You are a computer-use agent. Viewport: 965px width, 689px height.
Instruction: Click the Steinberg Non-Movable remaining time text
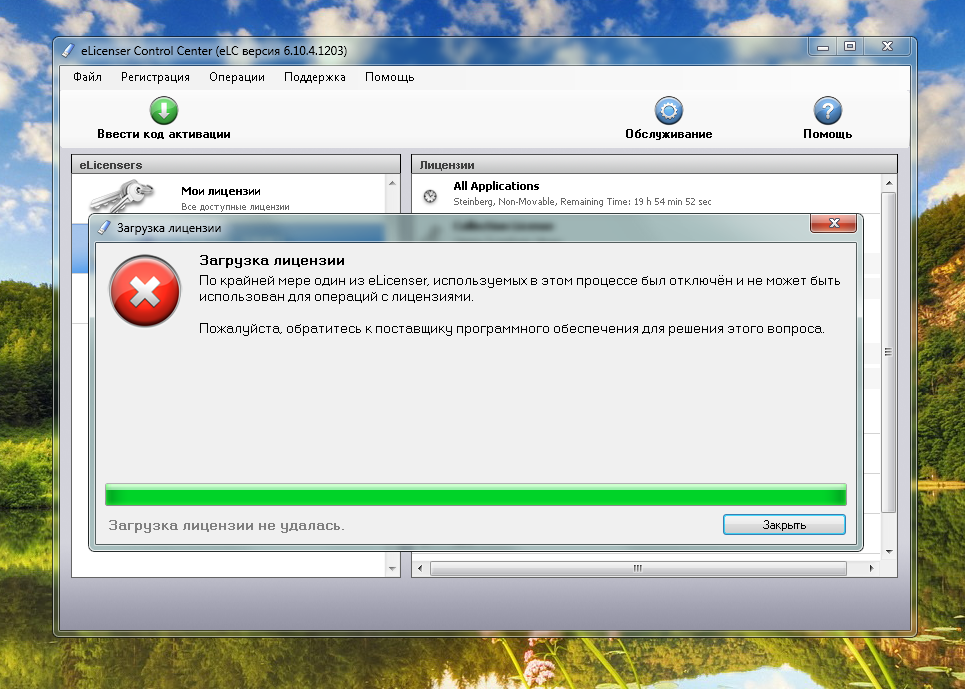(x=582, y=202)
